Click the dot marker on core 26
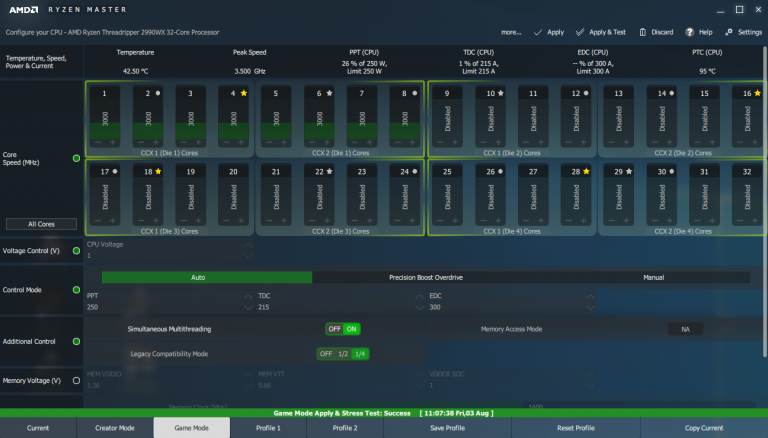 [501, 171]
